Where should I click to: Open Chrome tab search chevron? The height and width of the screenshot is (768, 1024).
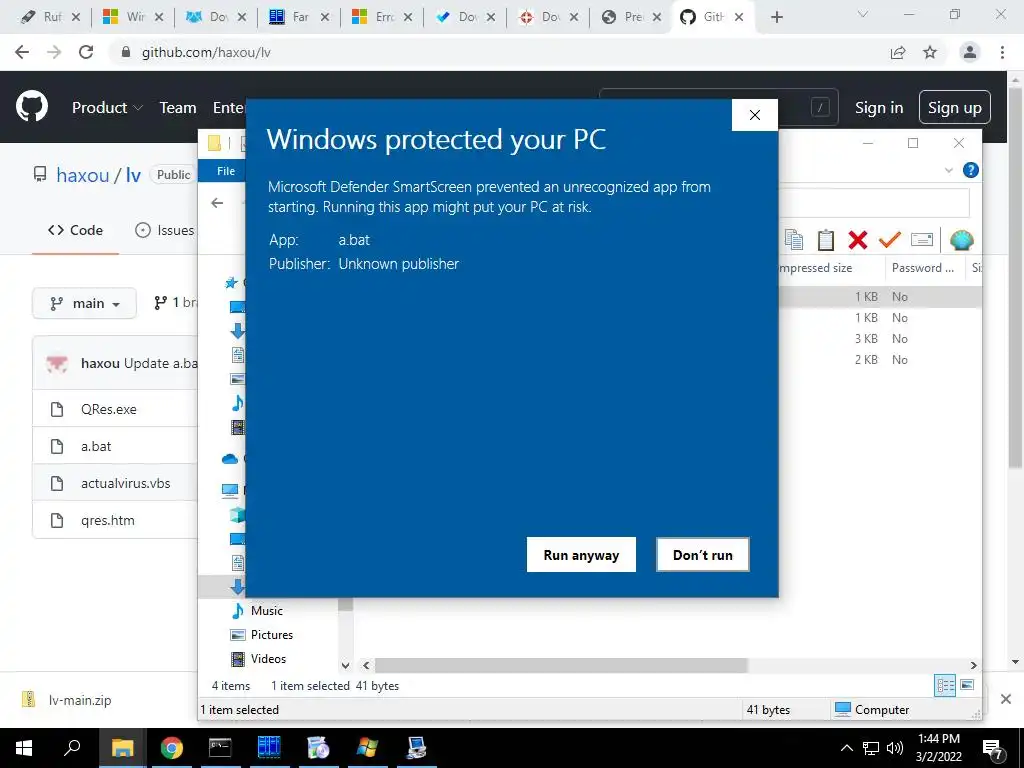pos(863,14)
